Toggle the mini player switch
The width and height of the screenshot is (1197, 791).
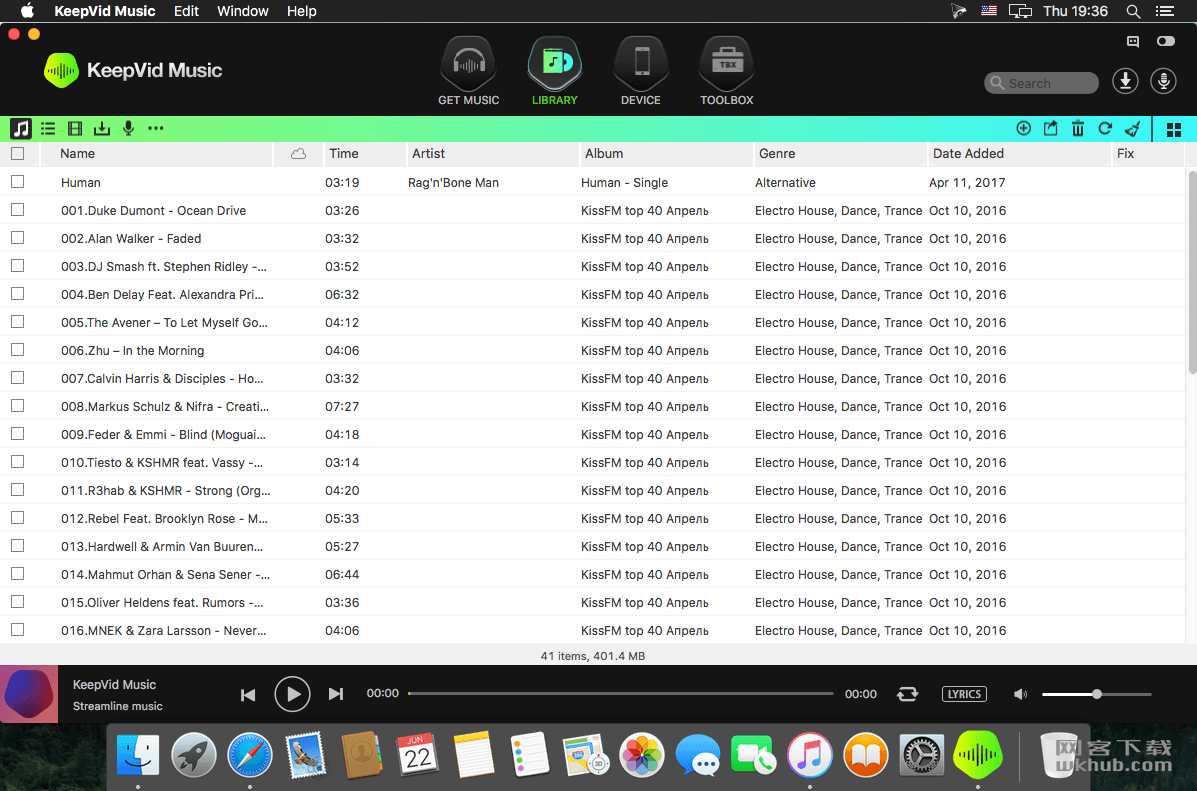point(1166,41)
